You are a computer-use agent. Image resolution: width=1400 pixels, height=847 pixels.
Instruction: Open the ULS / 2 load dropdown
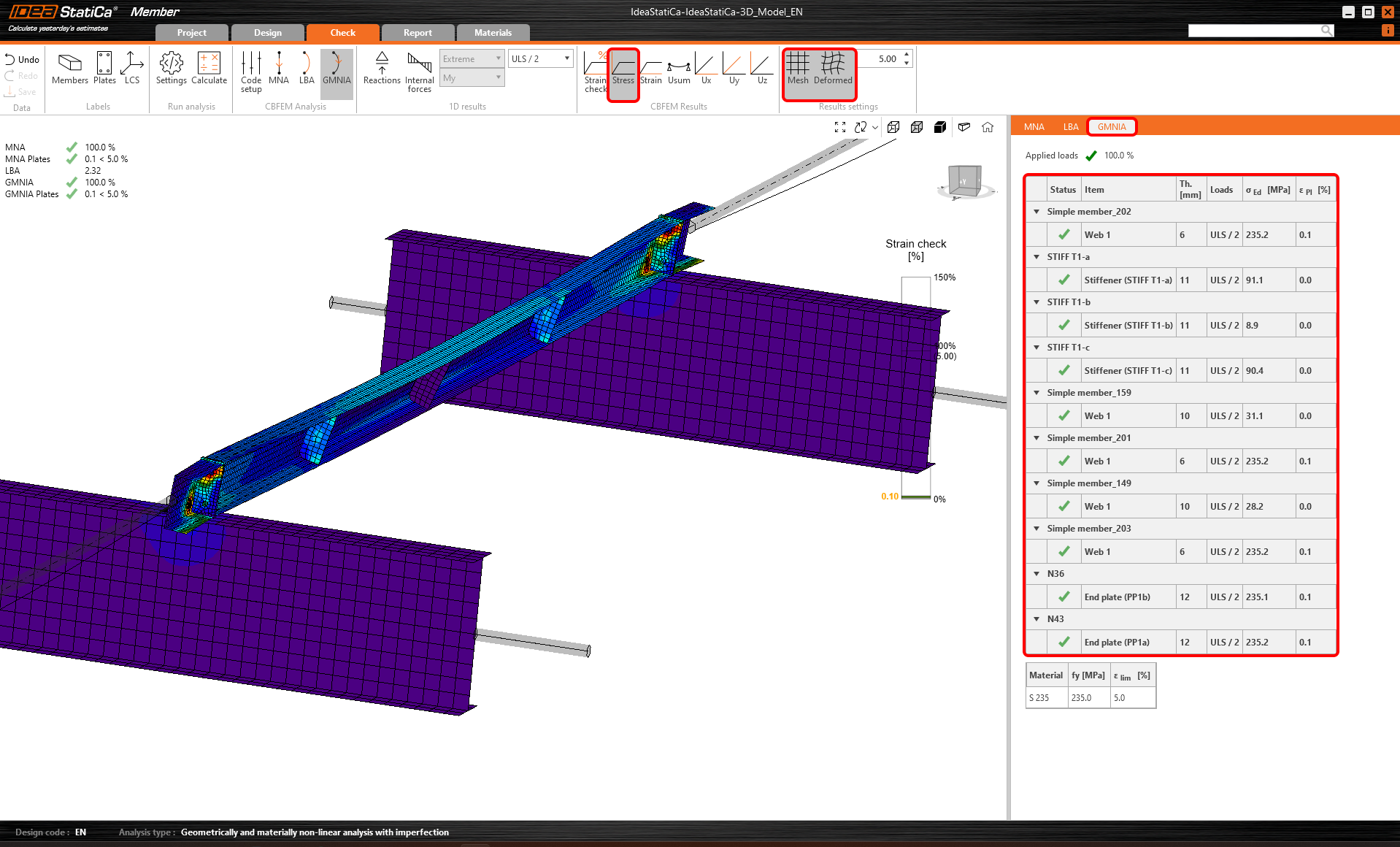[540, 58]
